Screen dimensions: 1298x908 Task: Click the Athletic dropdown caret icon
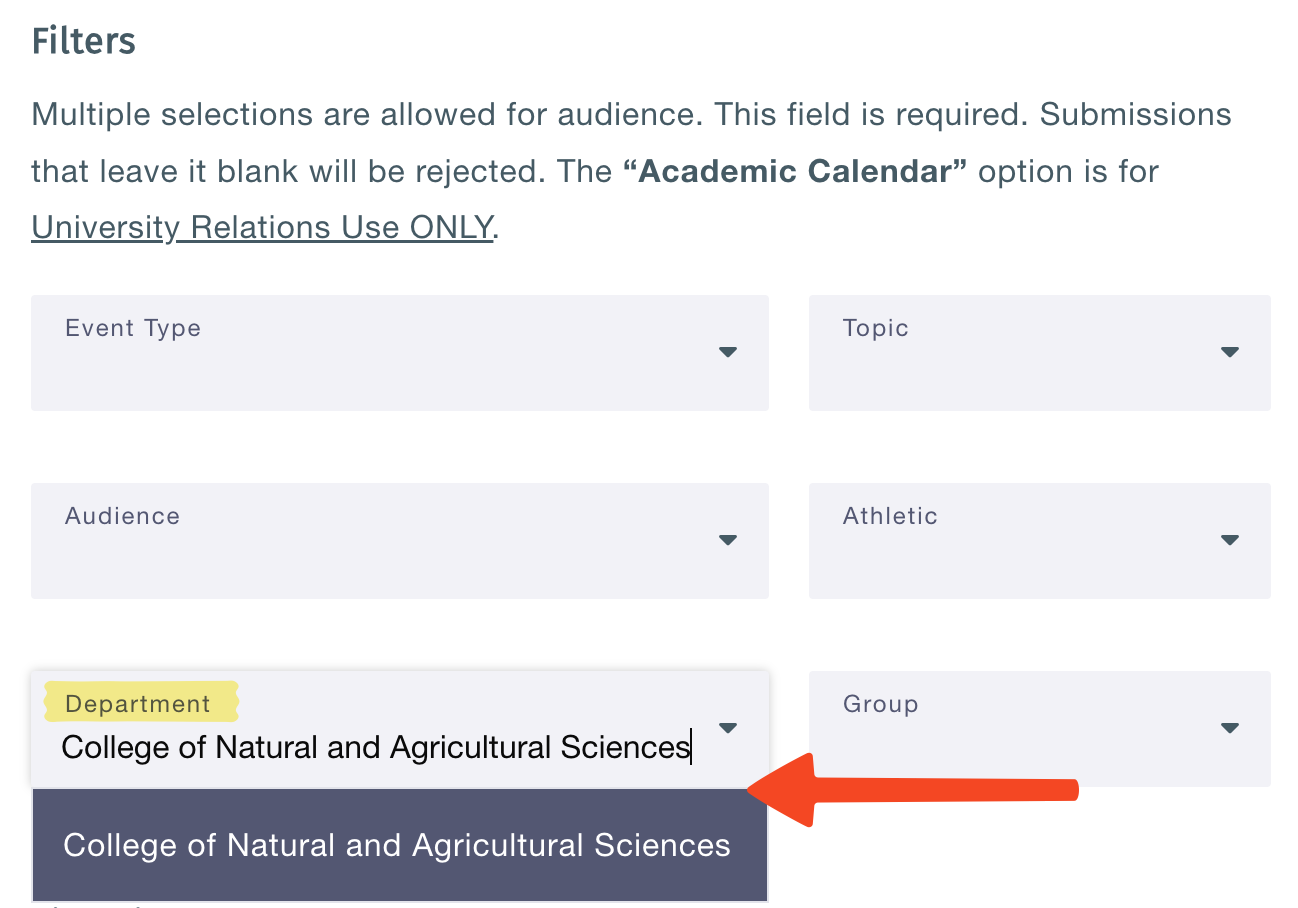pos(1230,540)
